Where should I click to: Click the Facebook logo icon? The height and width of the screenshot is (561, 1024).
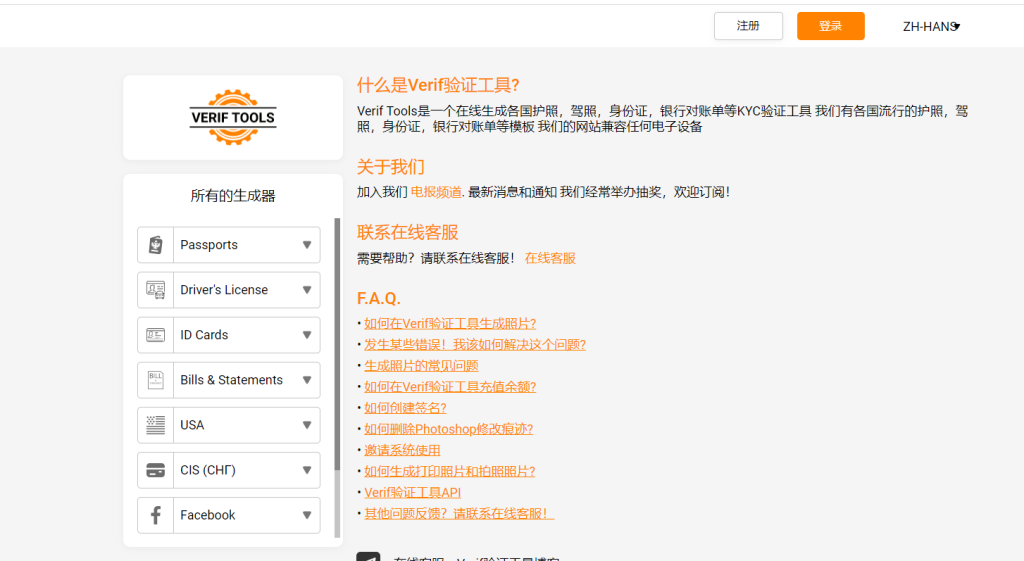click(155, 515)
